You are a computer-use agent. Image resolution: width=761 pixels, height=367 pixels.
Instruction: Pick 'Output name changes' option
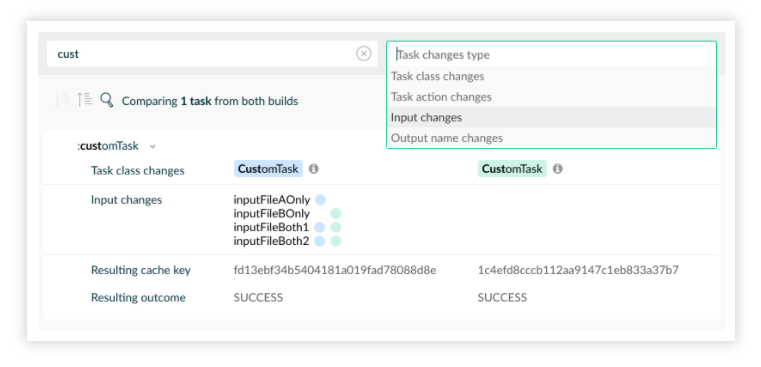(x=551, y=138)
